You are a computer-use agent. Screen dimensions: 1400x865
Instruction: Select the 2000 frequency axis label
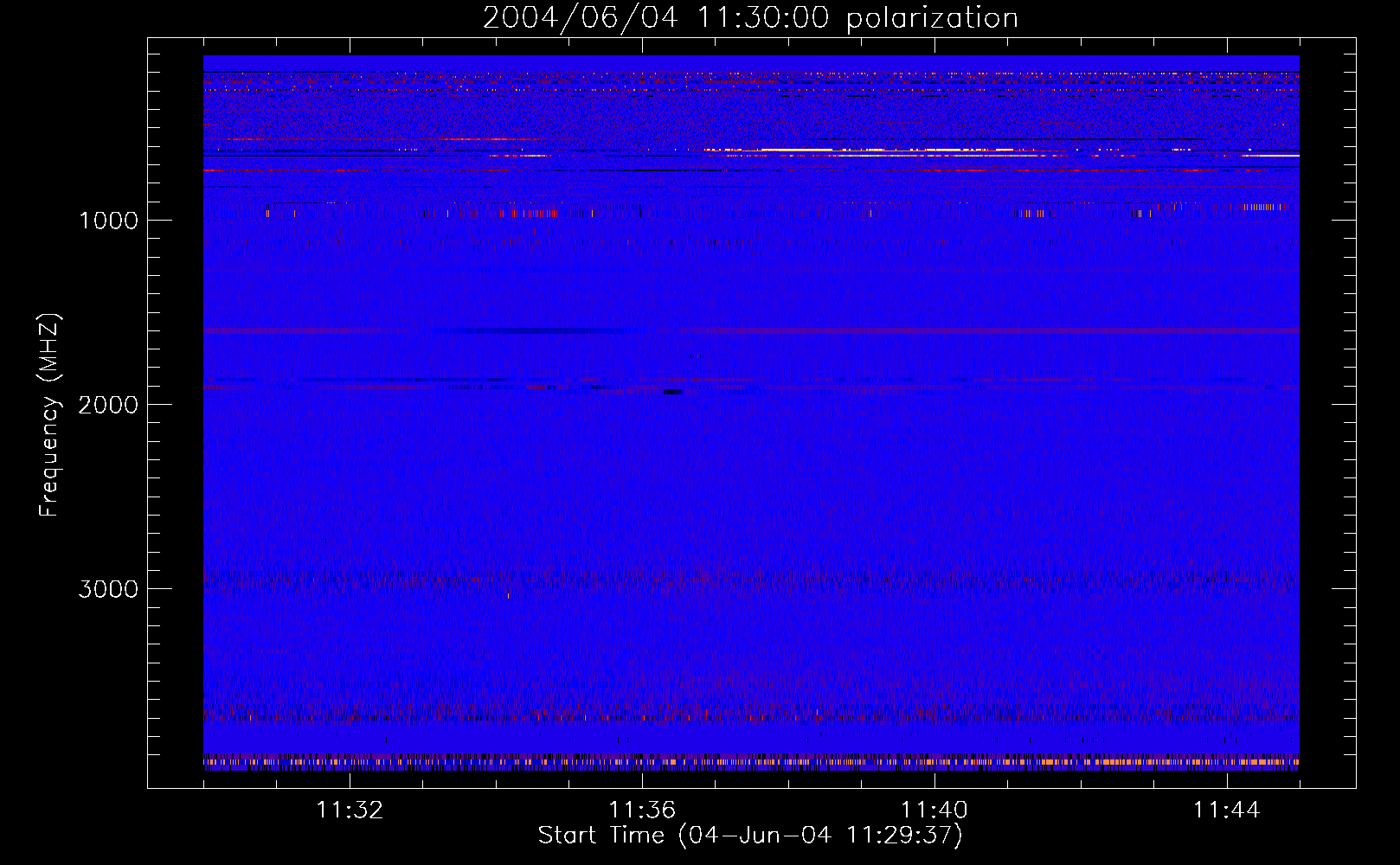108,405
